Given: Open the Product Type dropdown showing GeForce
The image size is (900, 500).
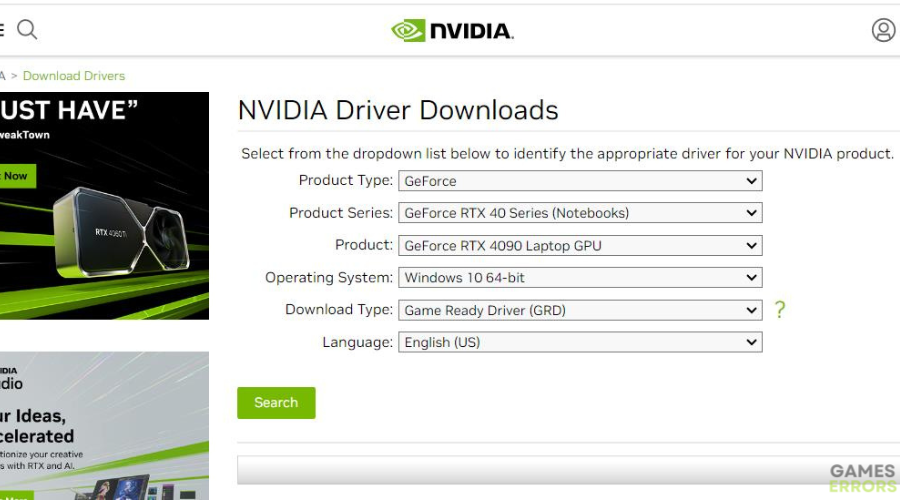Looking at the screenshot, I should tap(580, 181).
